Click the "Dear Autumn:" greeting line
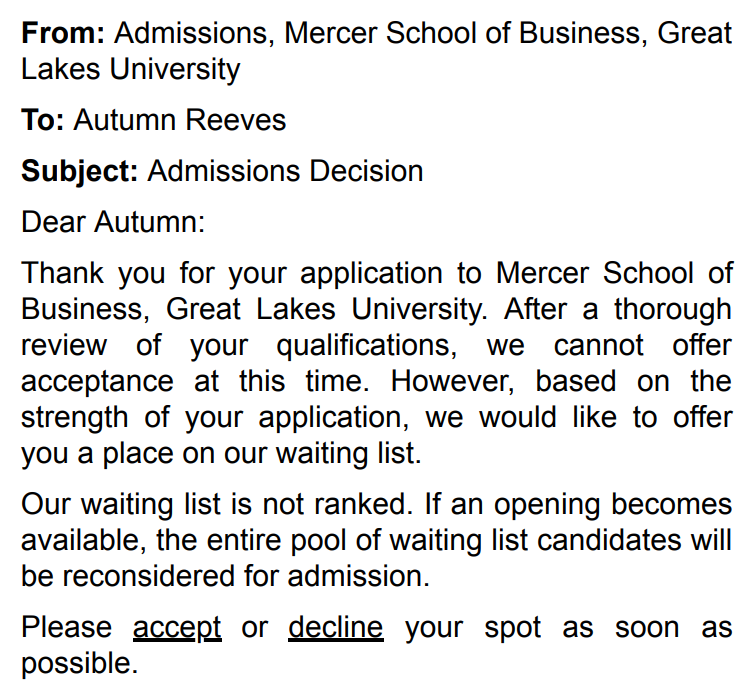 tap(112, 221)
